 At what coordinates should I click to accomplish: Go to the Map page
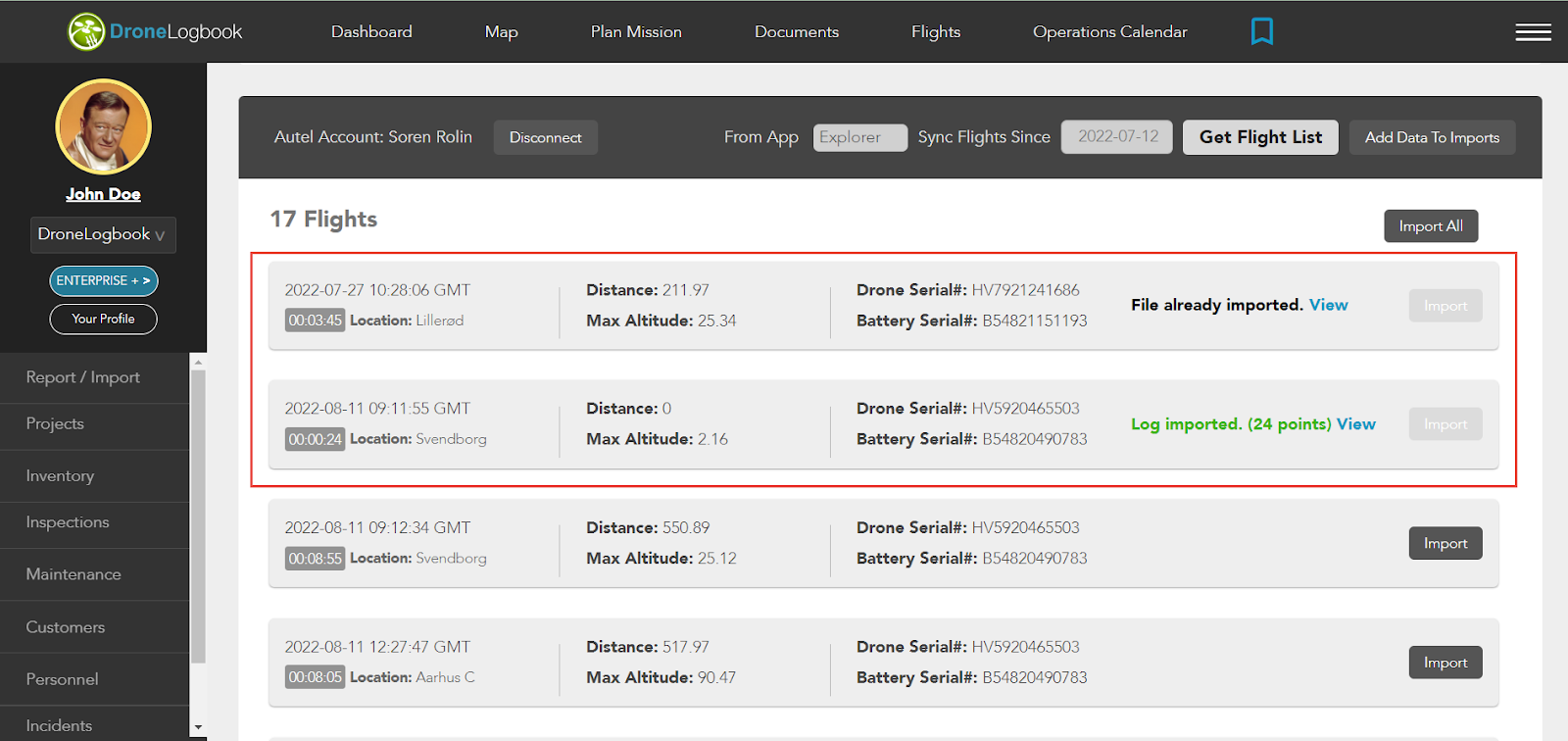(x=501, y=31)
